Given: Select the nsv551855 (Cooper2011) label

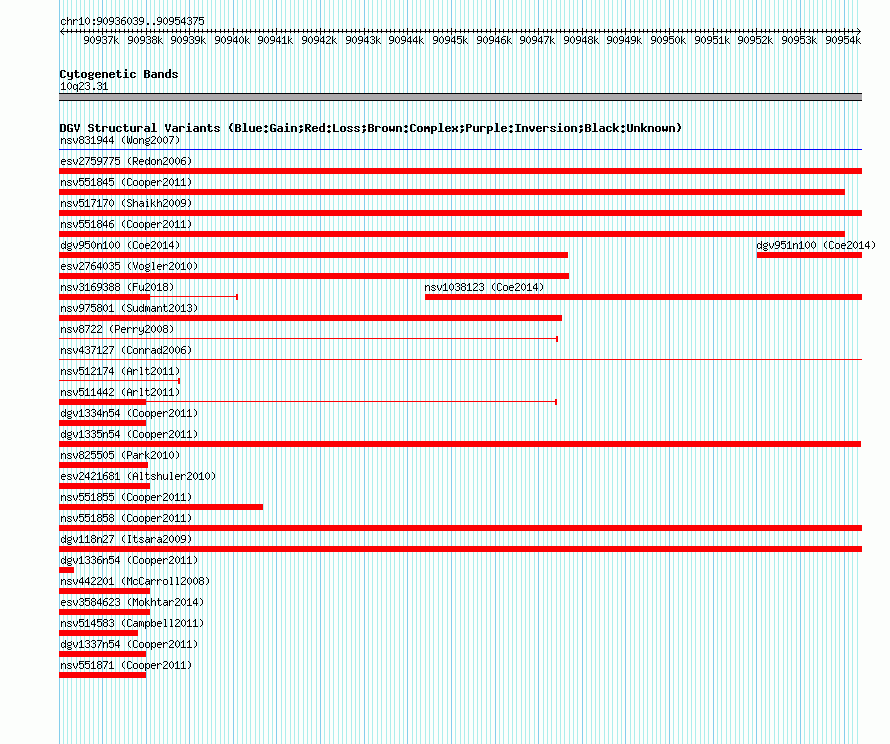Looking at the screenshot, I should click(126, 497).
